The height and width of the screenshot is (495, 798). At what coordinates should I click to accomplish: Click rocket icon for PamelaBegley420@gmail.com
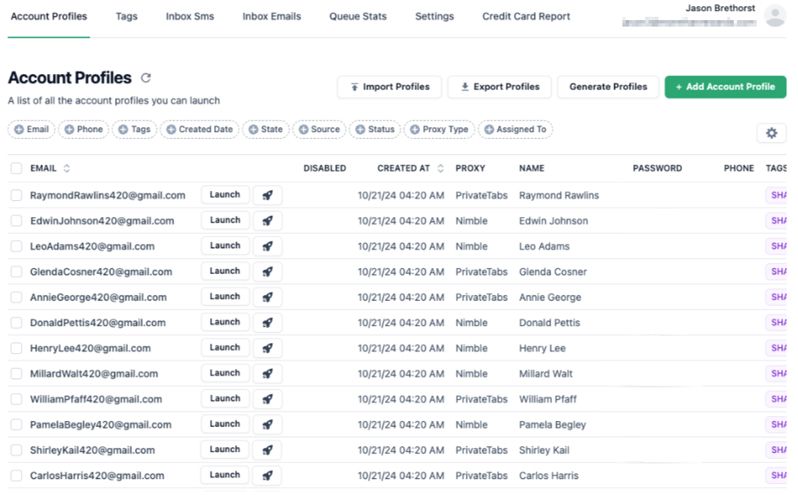pyautogui.click(x=267, y=425)
